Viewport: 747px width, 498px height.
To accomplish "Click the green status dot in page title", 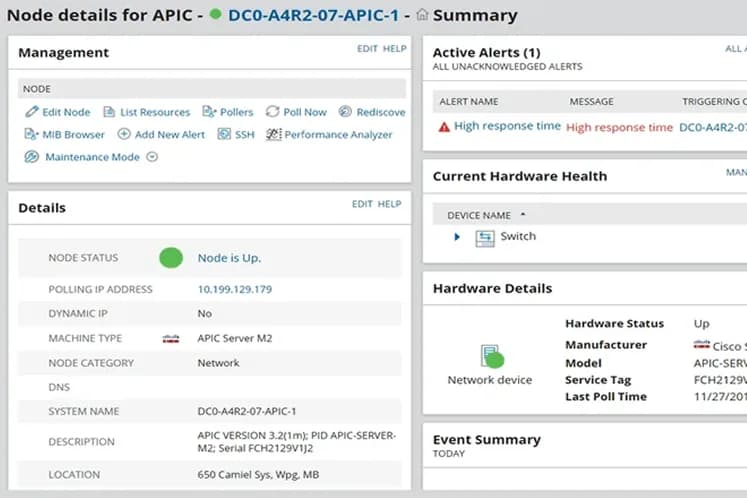I will 215,14.
